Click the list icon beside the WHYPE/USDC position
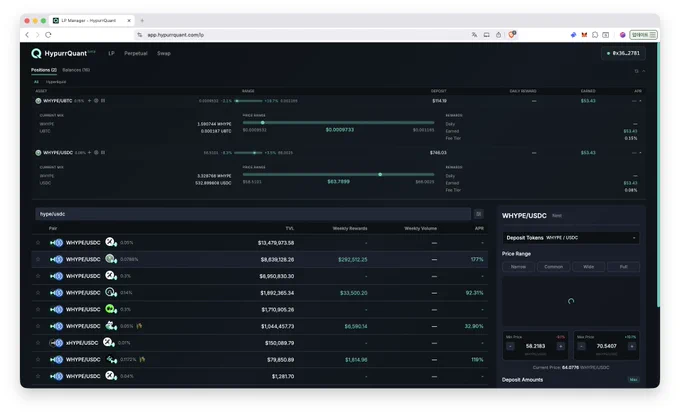 (103, 153)
